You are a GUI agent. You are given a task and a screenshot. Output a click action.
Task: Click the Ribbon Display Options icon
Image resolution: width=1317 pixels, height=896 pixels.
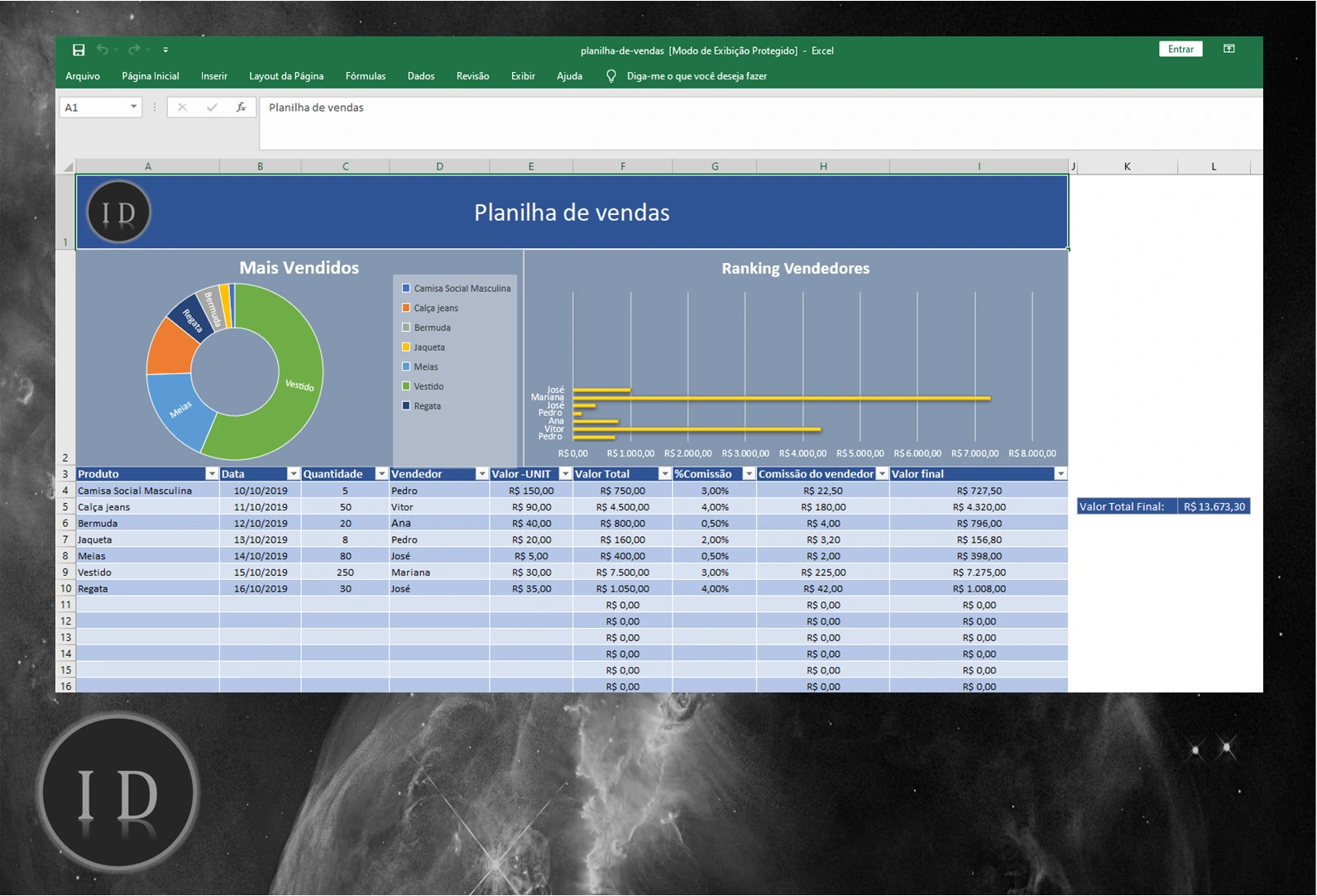1228,50
